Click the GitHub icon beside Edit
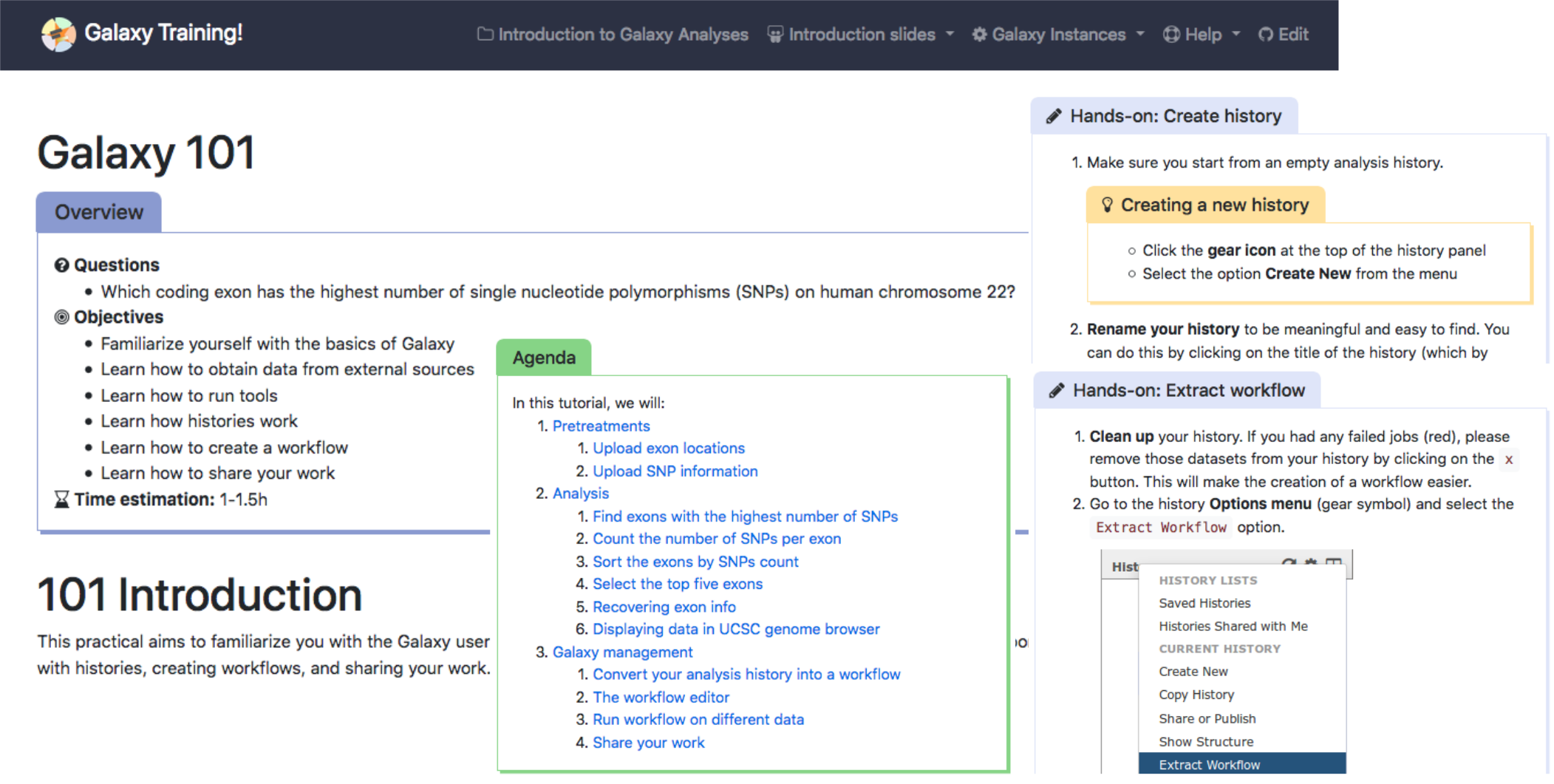This screenshot has width=1554, height=784. 1266,35
